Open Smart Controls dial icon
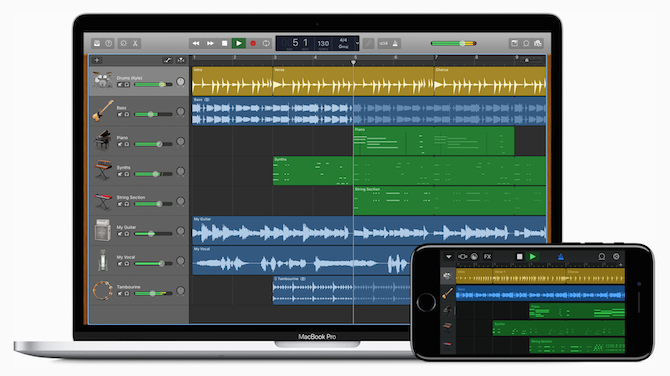 [123, 43]
